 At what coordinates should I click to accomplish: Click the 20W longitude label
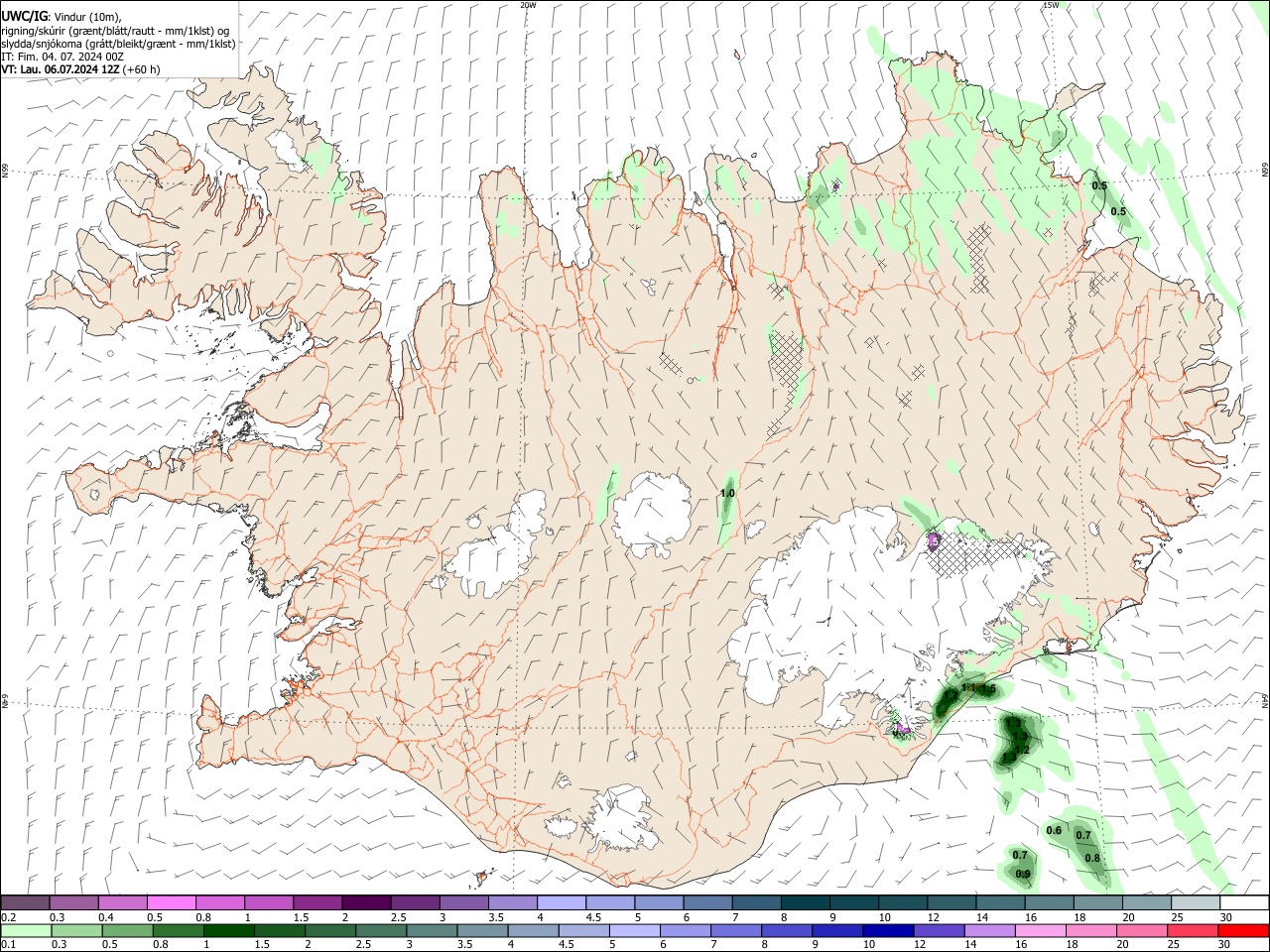point(528,5)
